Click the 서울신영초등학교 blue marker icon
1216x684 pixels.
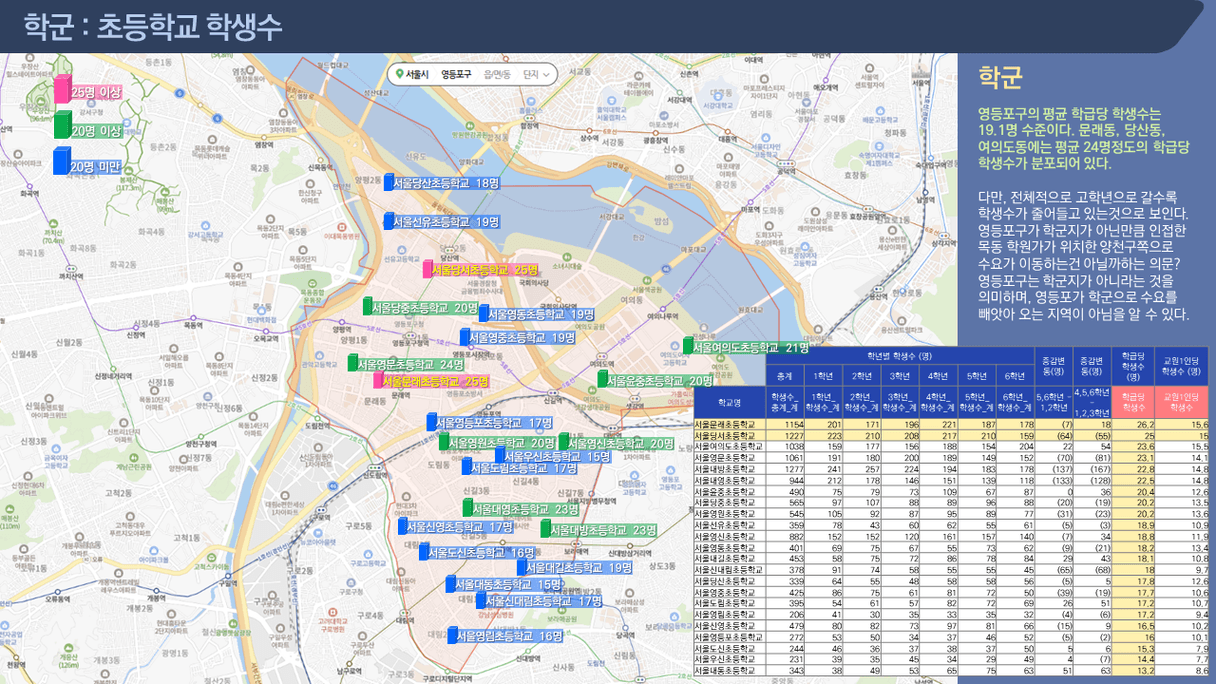tap(403, 526)
